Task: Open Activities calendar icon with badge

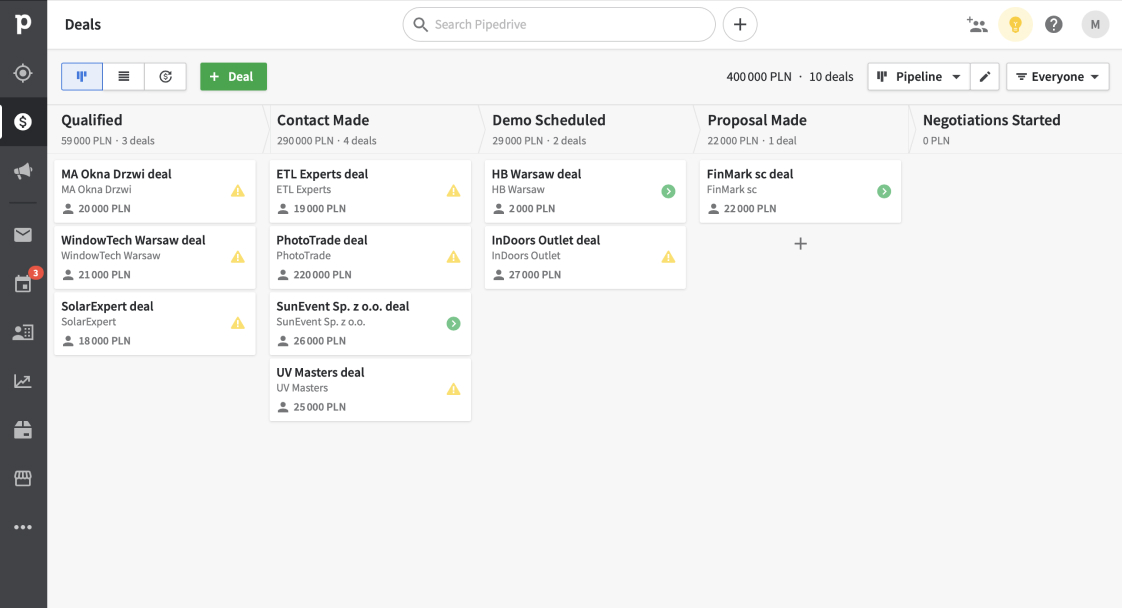Action: tap(24, 282)
